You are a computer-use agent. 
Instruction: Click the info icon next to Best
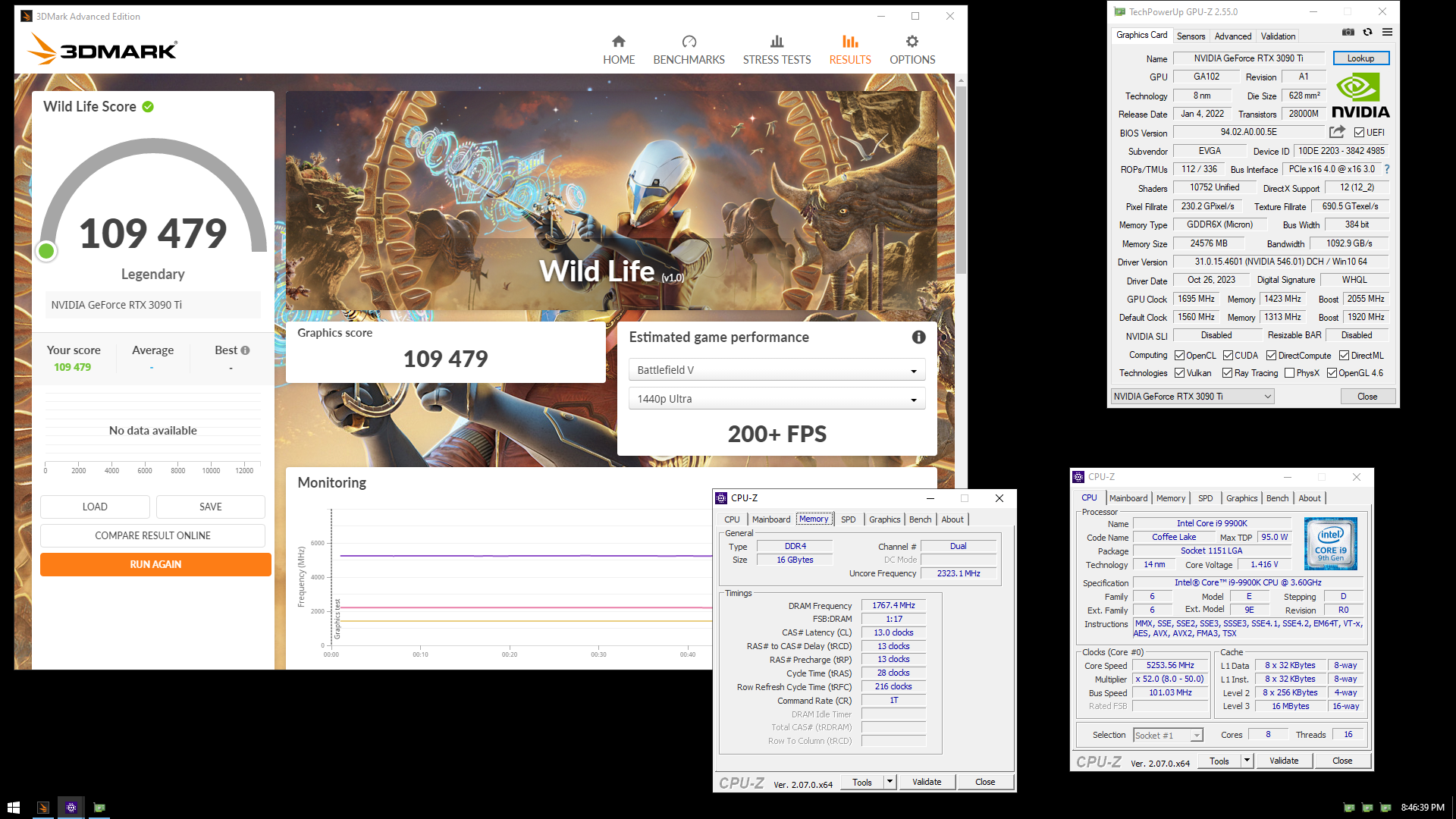point(245,350)
